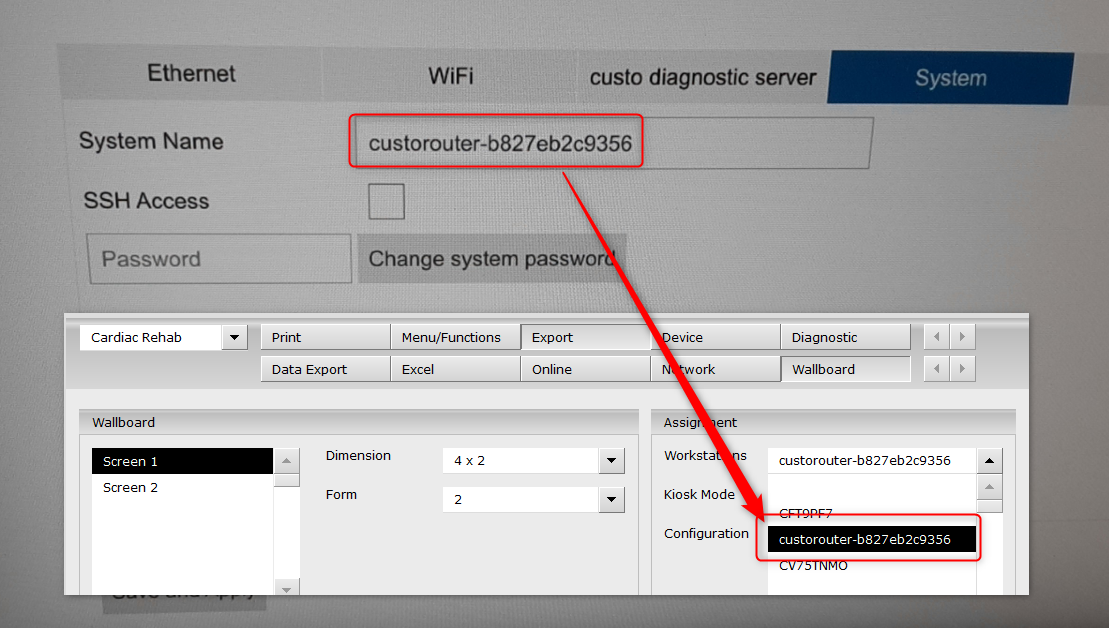Open the Device tab

coord(716,337)
